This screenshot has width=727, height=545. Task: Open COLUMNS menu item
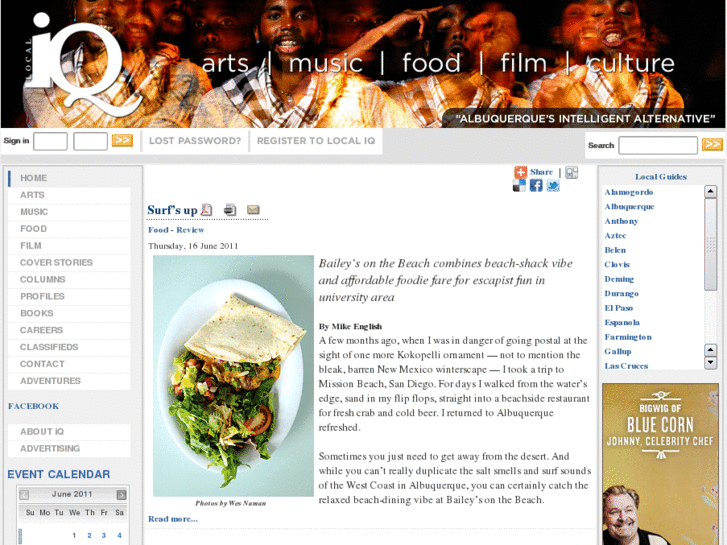coord(69,280)
